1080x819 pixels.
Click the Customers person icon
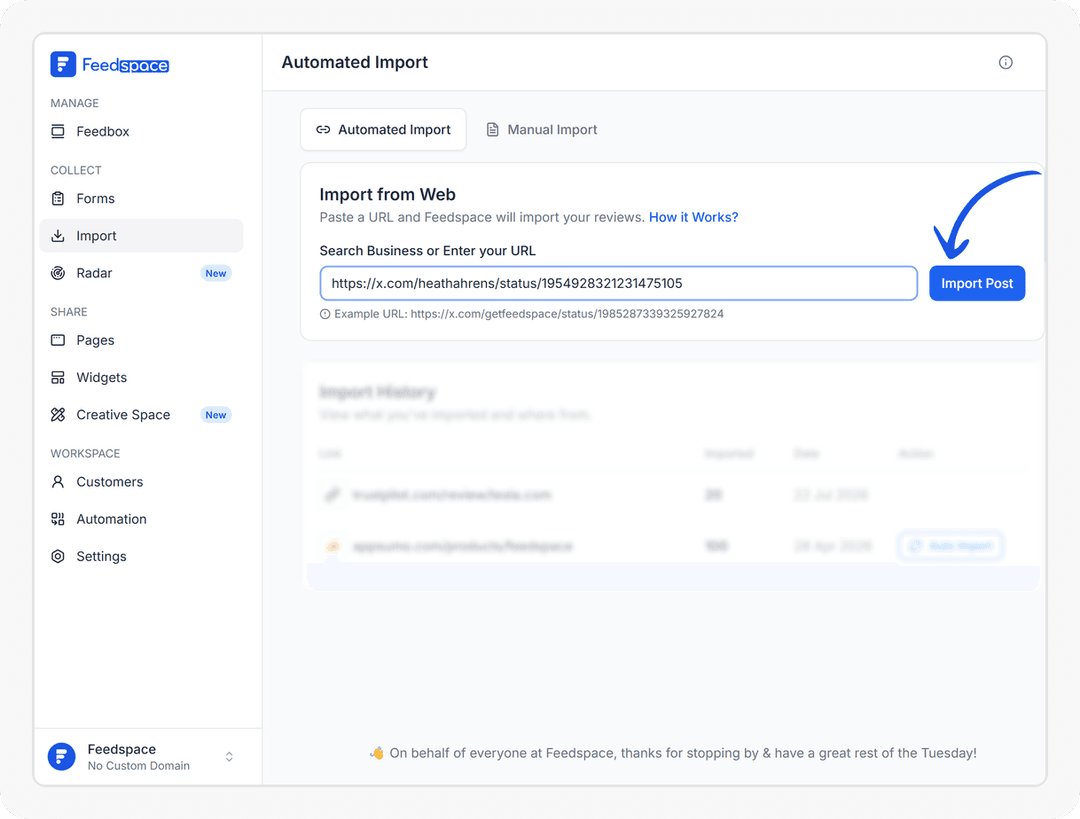pos(58,481)
